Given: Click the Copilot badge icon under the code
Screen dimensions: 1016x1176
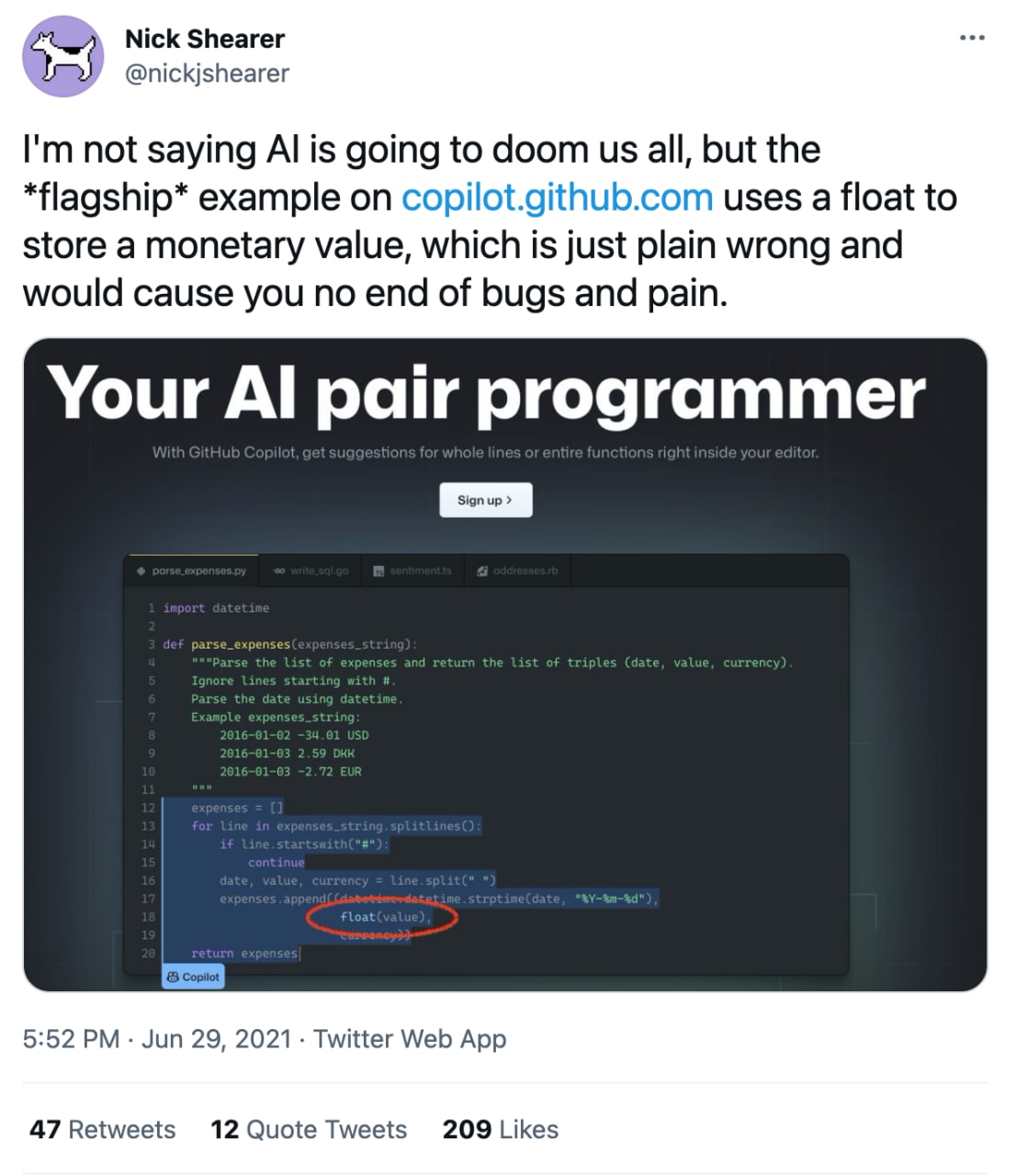Looking at the screenshot, I should (x=173, y=978).
